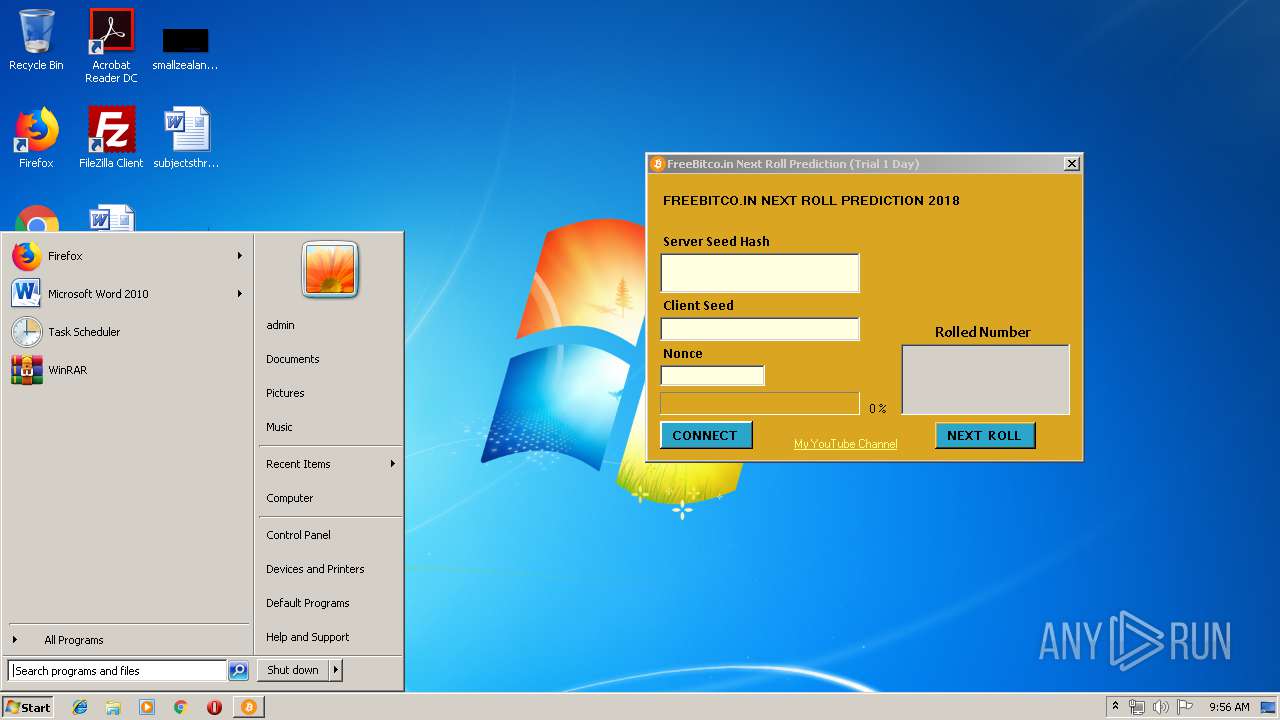Click the Firefox icon in Start menu

click(27, 256)
